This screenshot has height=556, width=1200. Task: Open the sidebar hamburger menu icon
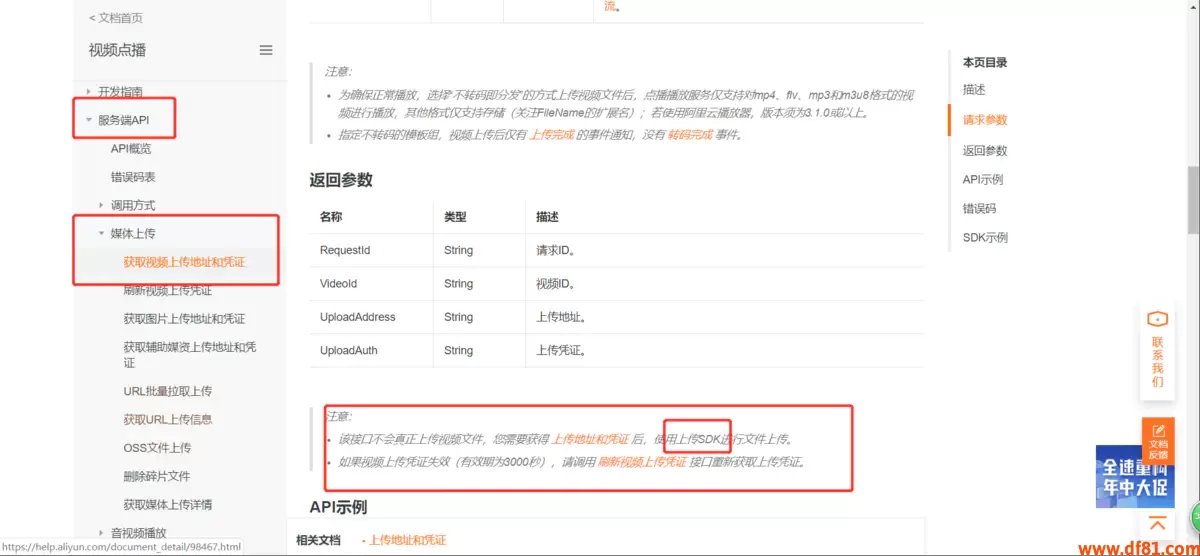pos(266,50)
